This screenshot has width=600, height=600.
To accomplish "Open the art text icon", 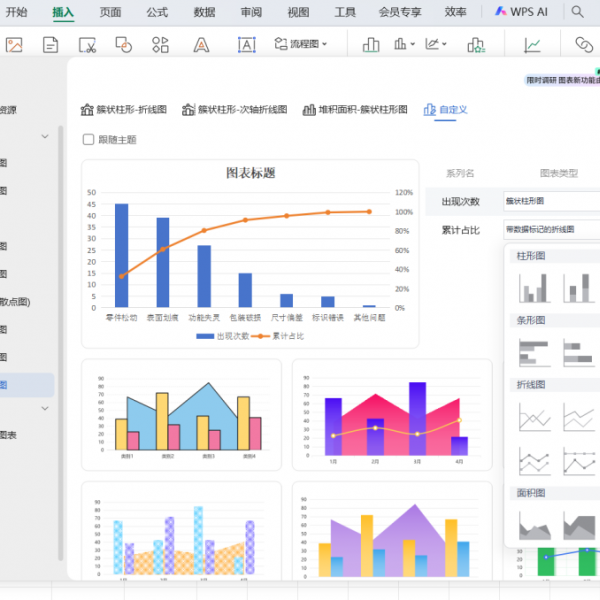I will [x=201, y=45].
